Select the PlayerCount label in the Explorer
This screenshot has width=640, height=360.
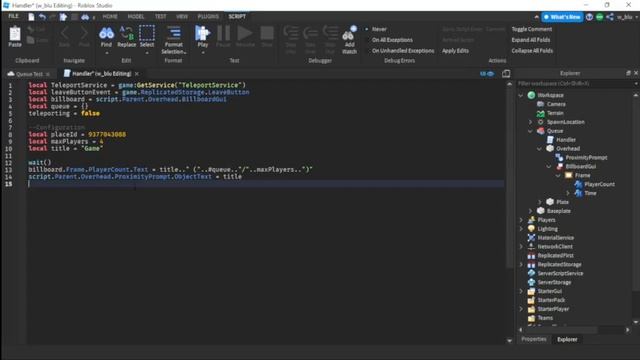click(599, 184)
